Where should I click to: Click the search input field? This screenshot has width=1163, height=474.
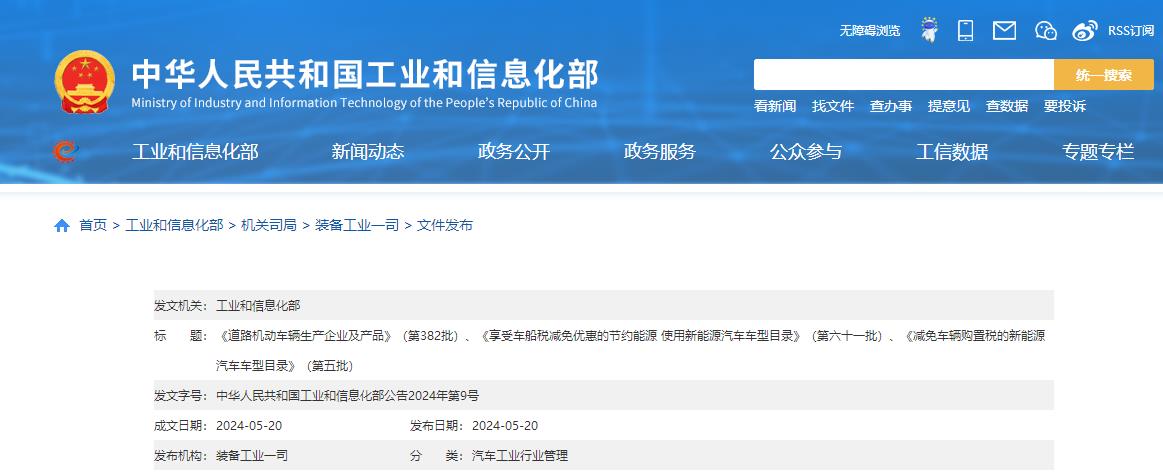[903, 75]
